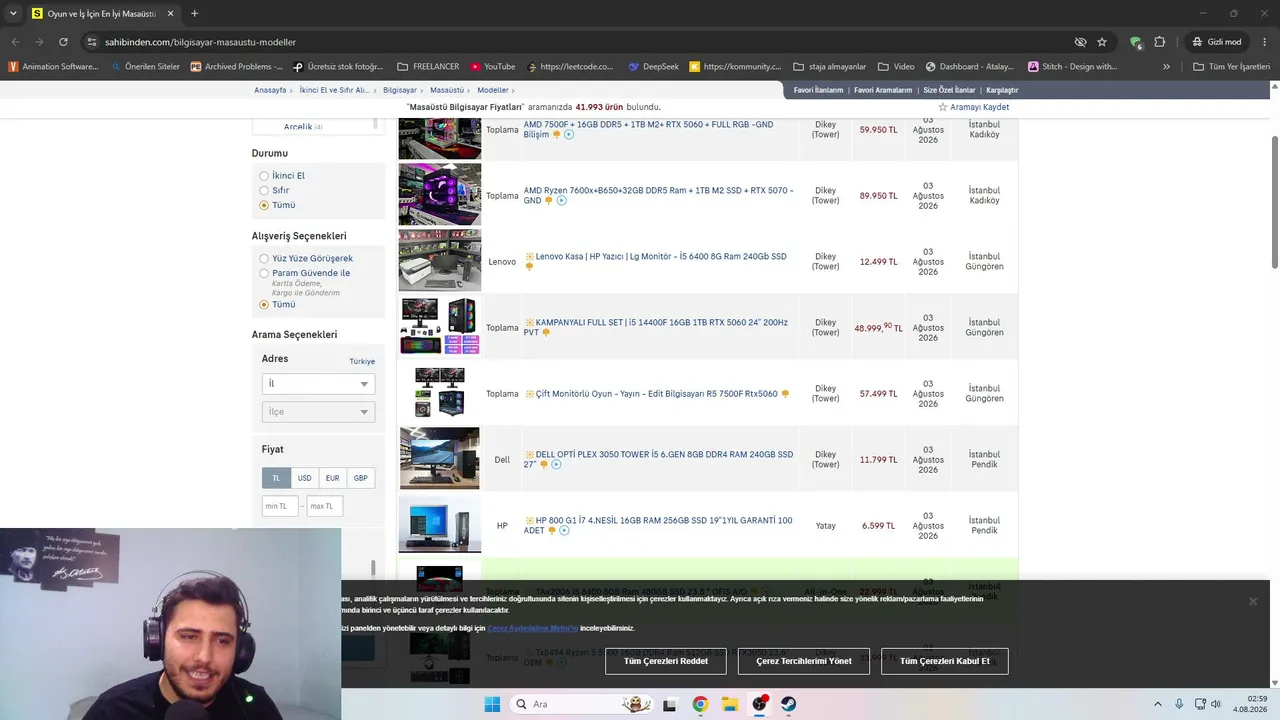The image size is (1280, 720).
Task: Switch price currency to USD
Action: pos(304,478)
